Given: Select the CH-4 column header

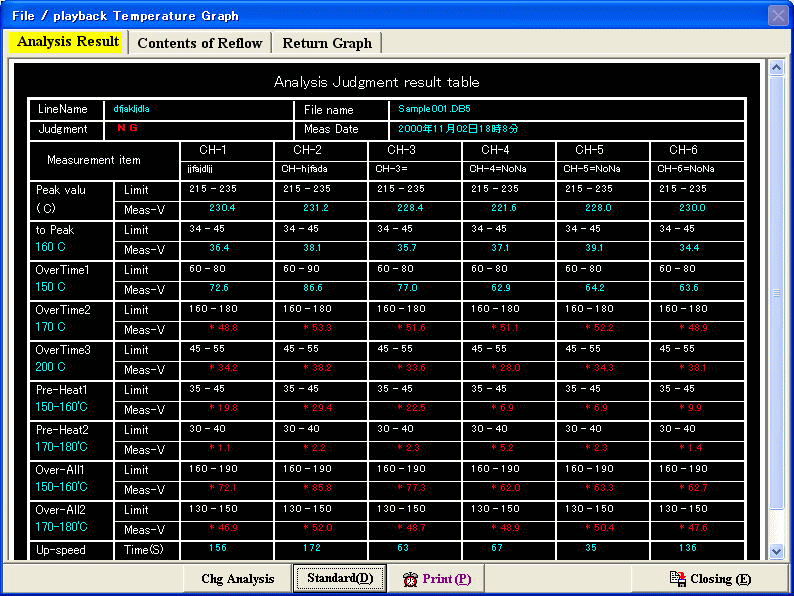Looking at the screenshot, I should pos(495,150).
